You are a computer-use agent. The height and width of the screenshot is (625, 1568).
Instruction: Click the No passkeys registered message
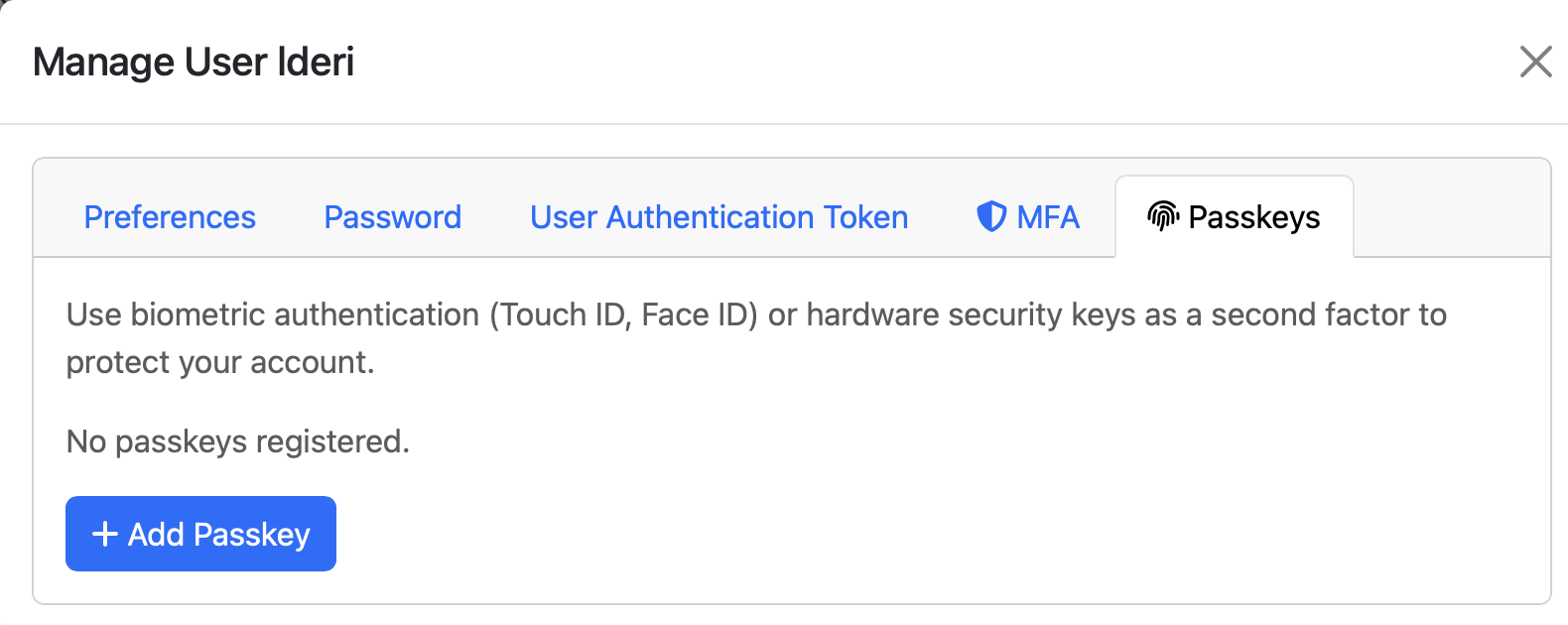(x=237, y=442)
